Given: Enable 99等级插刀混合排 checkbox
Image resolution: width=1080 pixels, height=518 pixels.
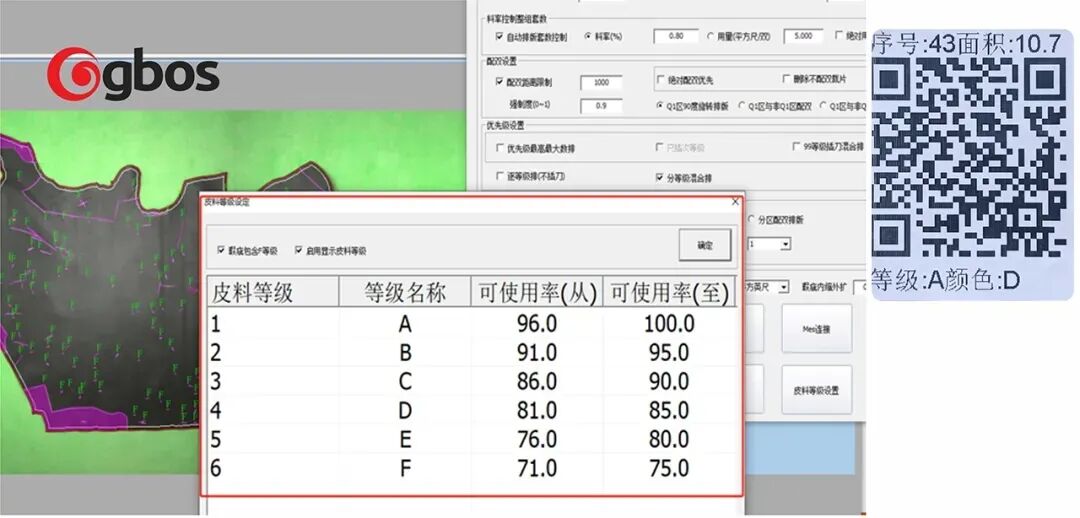Looking at the screenshot, I should pyautogui.click(x=797, y=147).
